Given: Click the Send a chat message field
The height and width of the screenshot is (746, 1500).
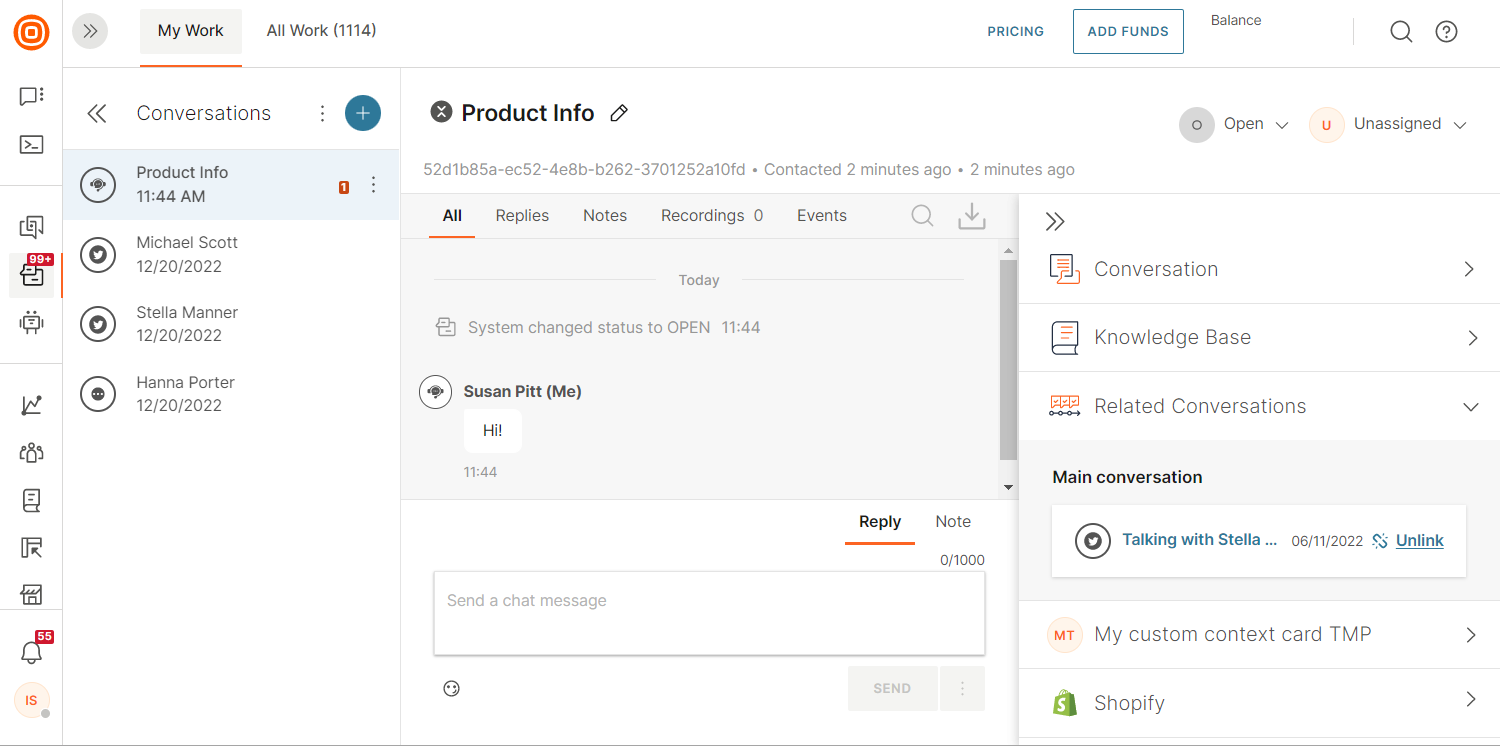Looking at the screenshot, I should [708, 613].
